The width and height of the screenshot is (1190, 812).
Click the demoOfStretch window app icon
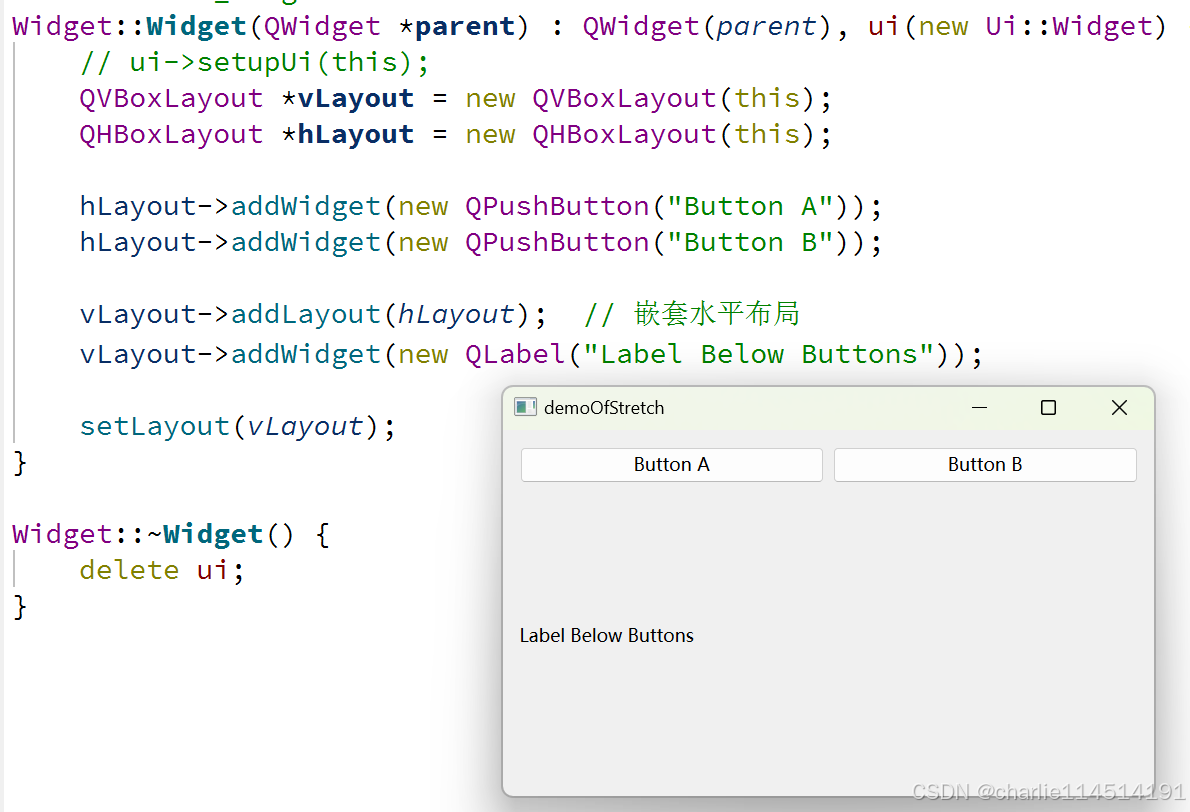point(525,408)
